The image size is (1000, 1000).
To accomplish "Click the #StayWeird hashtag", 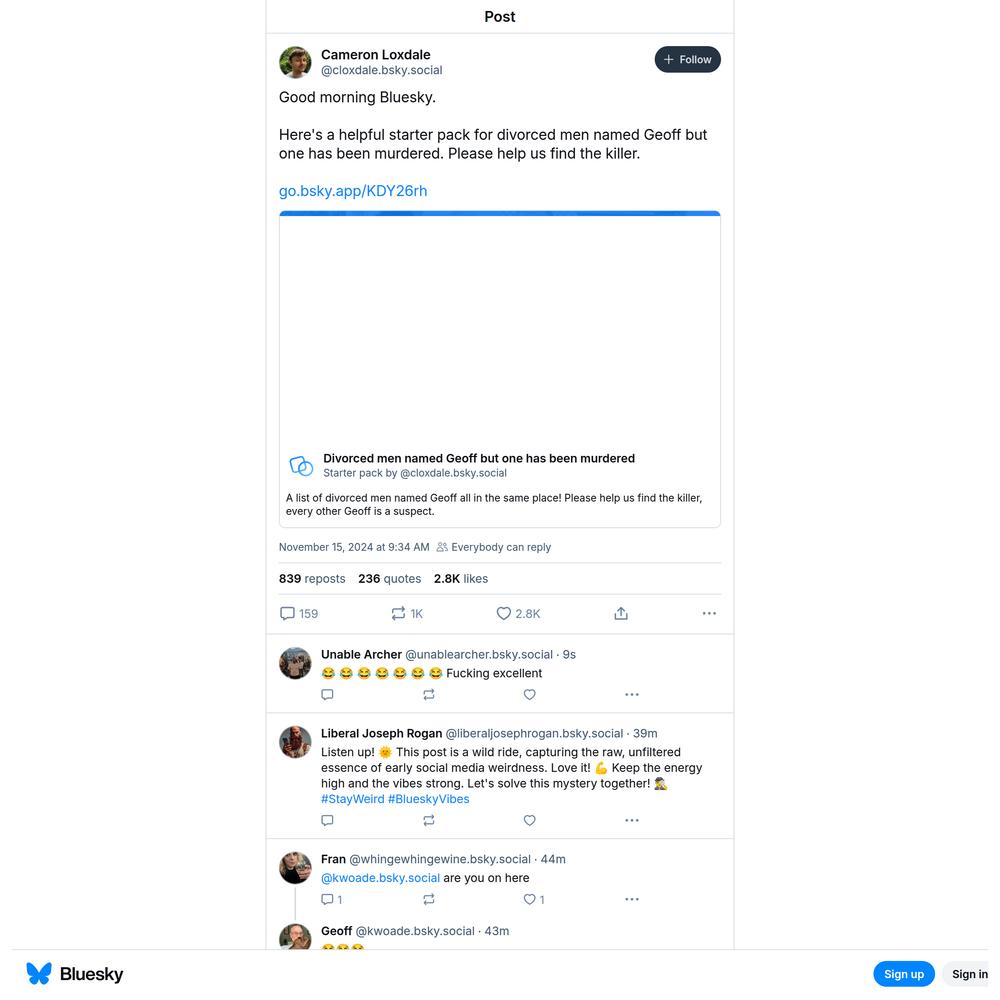I will (353, 799).
